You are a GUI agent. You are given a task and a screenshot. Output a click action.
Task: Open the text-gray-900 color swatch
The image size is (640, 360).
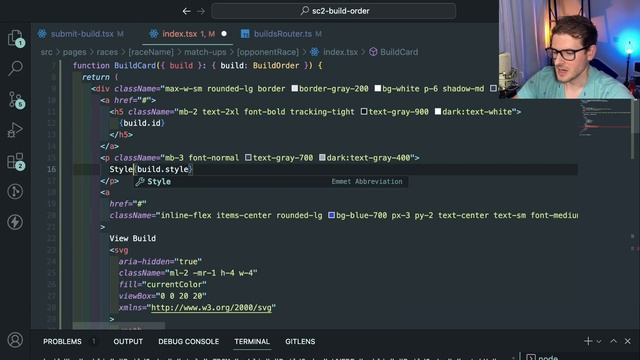[x=364, y=111]
